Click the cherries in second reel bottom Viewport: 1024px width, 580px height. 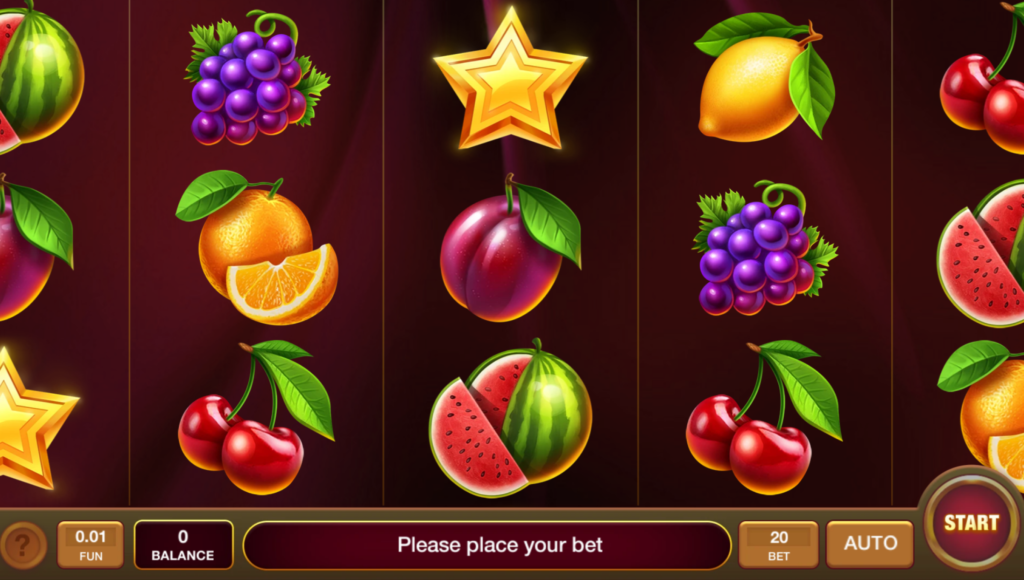tap(256, 417)
